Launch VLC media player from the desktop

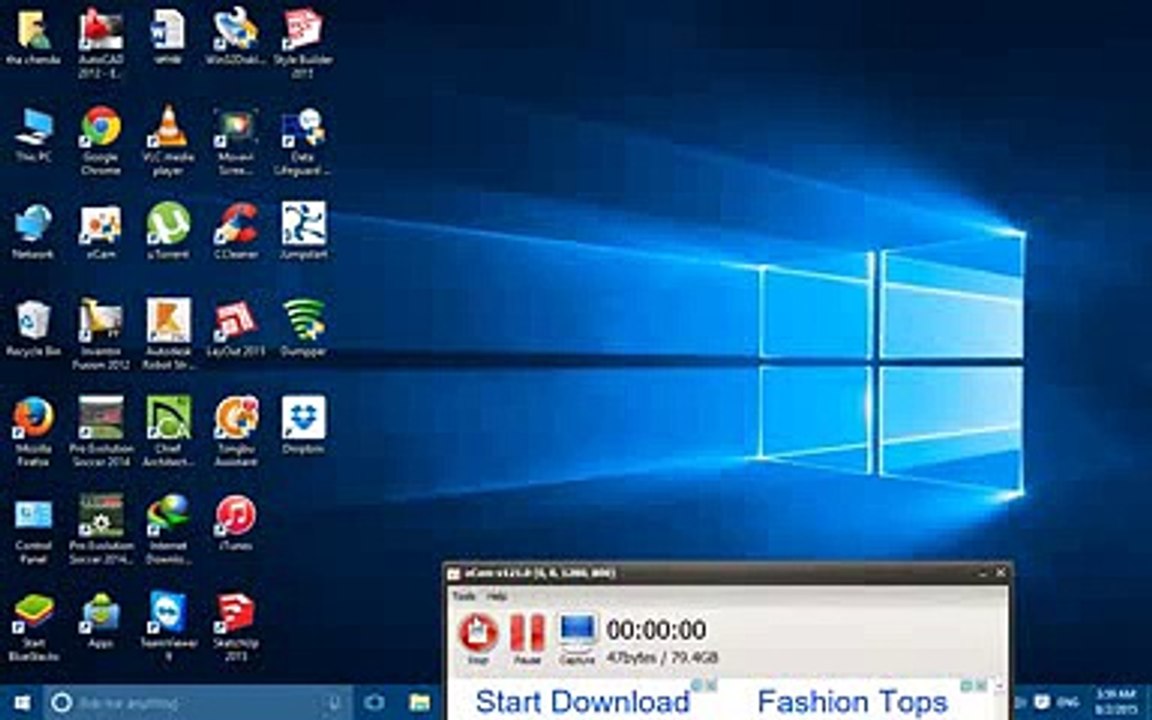point(168,140)
